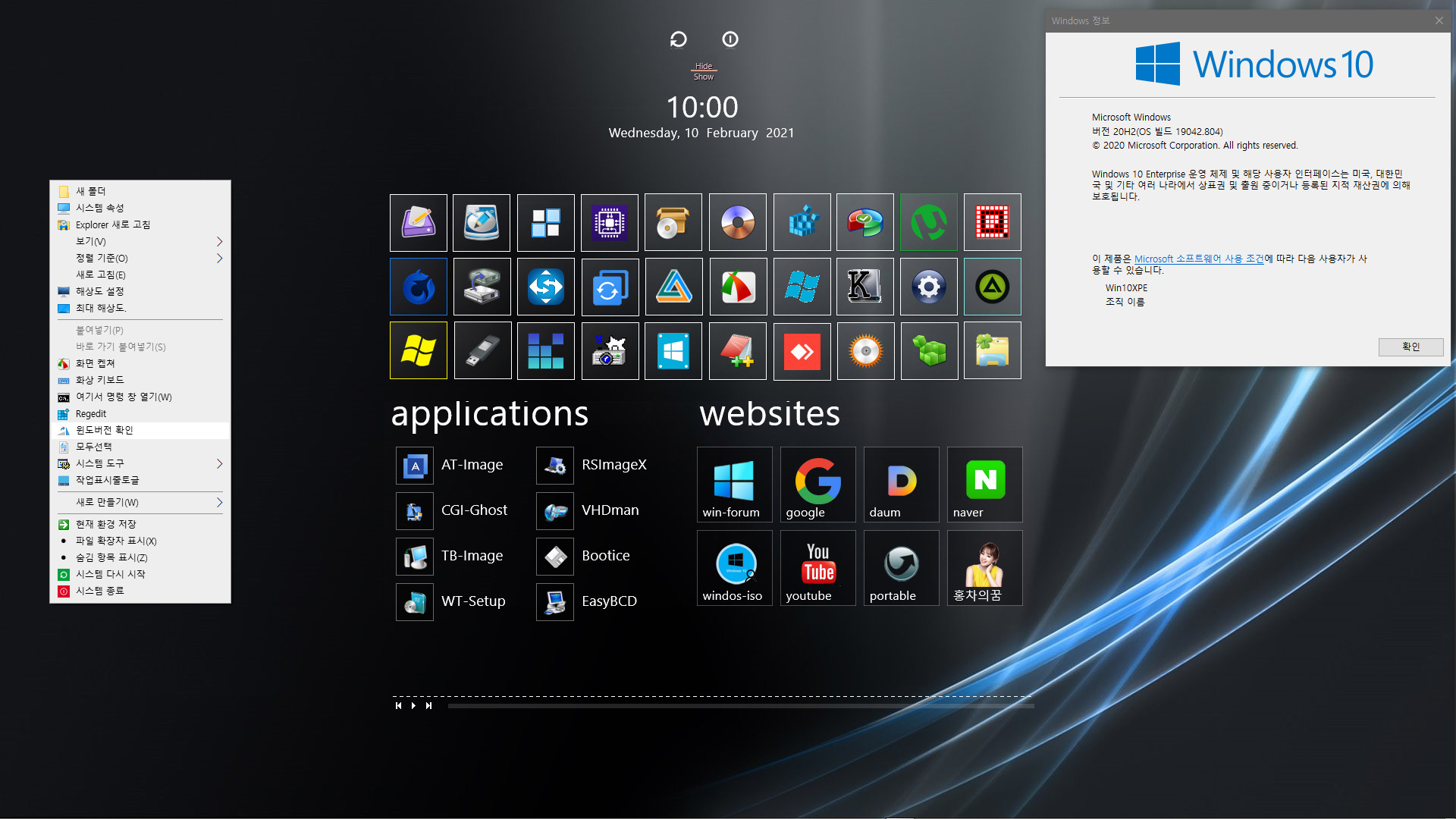1456x819 pixels.
Task: Launch AT-Image application
Action: pyautogui.click(x=450, y=465)
